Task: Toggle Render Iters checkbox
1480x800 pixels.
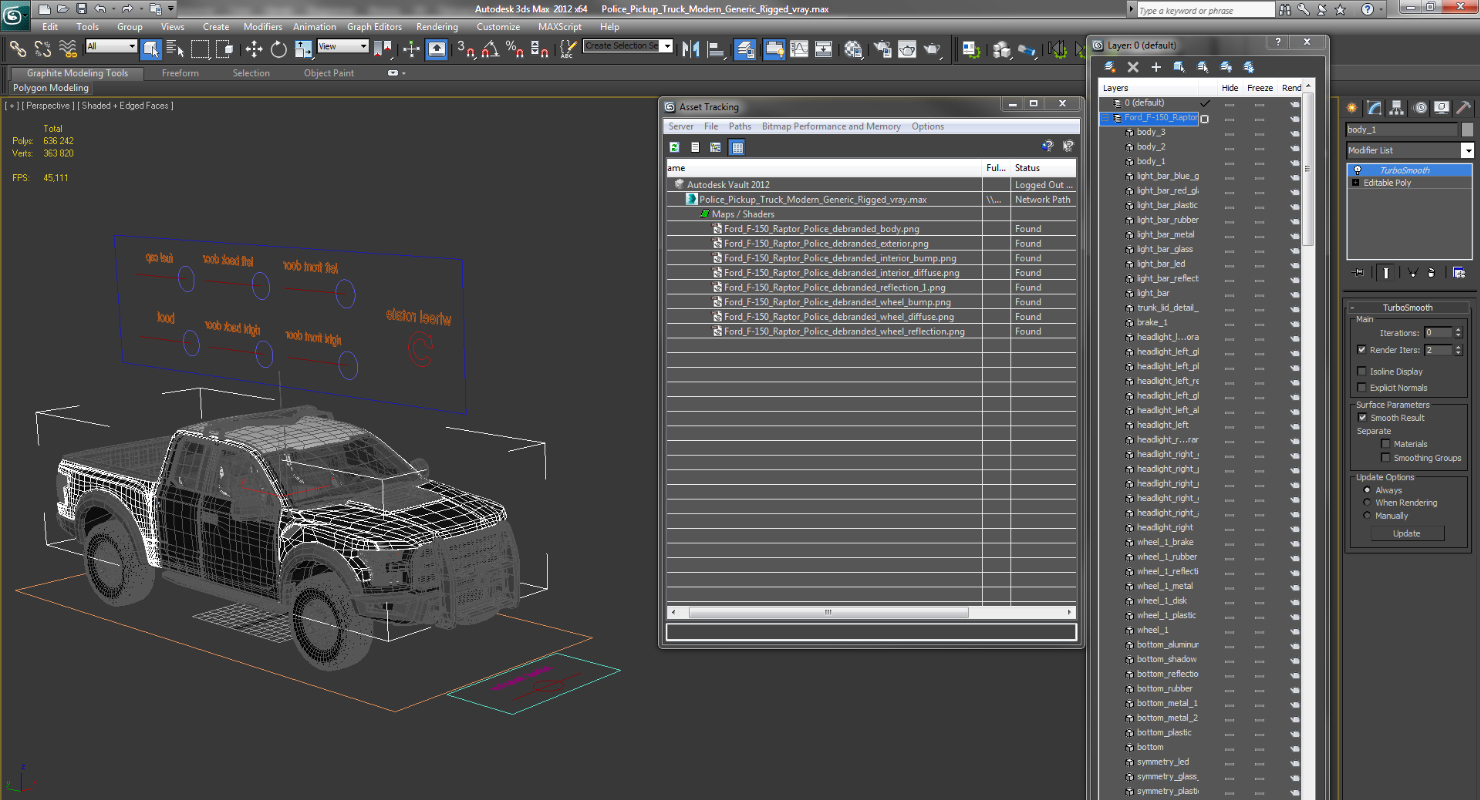Action: pos(1361,350)
